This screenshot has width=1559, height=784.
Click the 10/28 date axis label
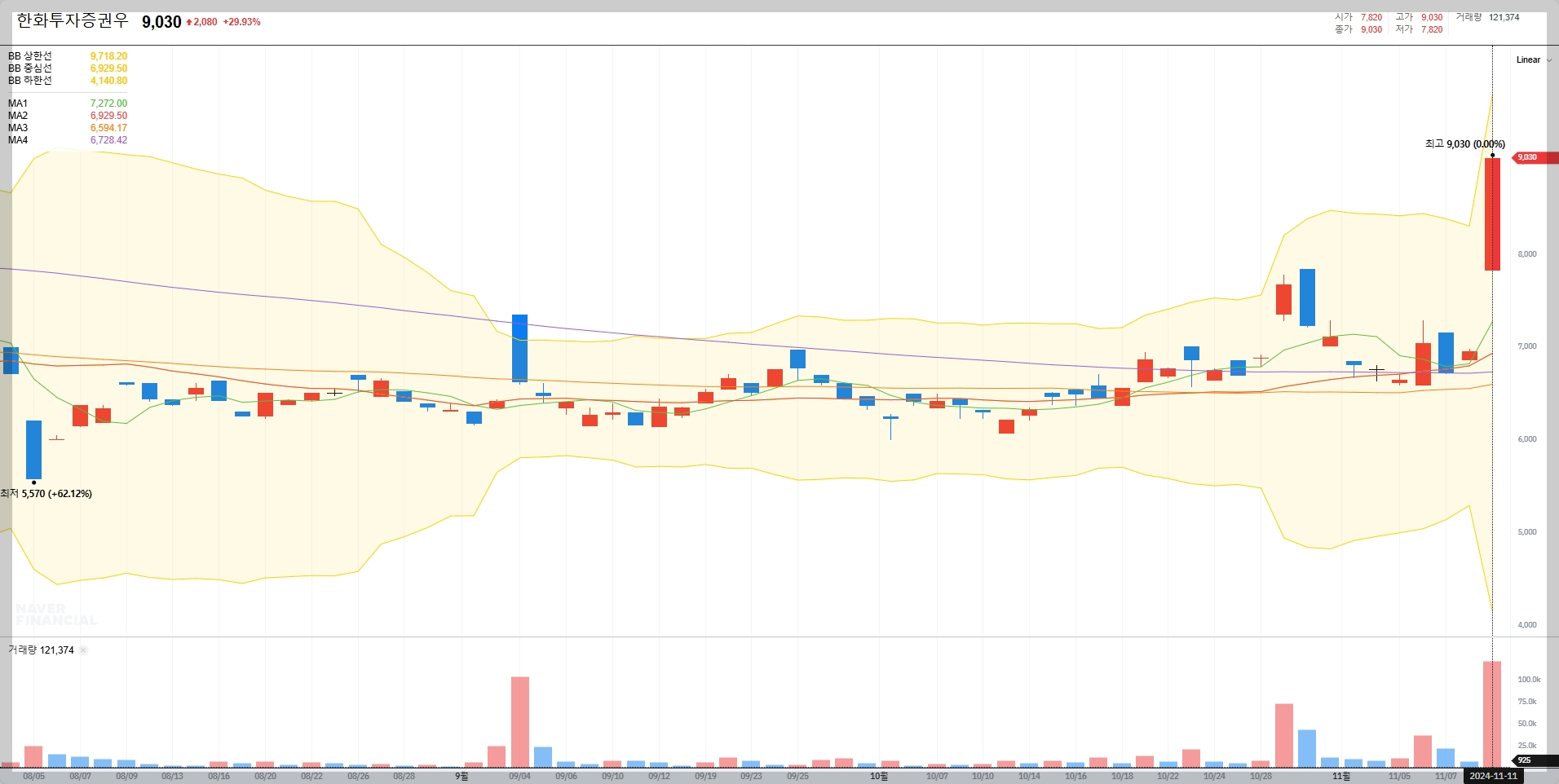(x=1261, y=777)
